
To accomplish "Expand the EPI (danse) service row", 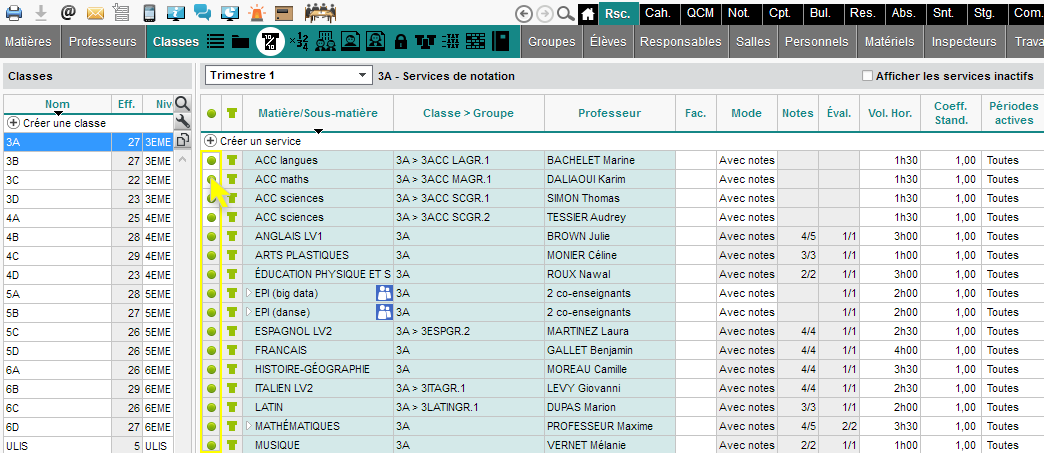I will (249, 312).
